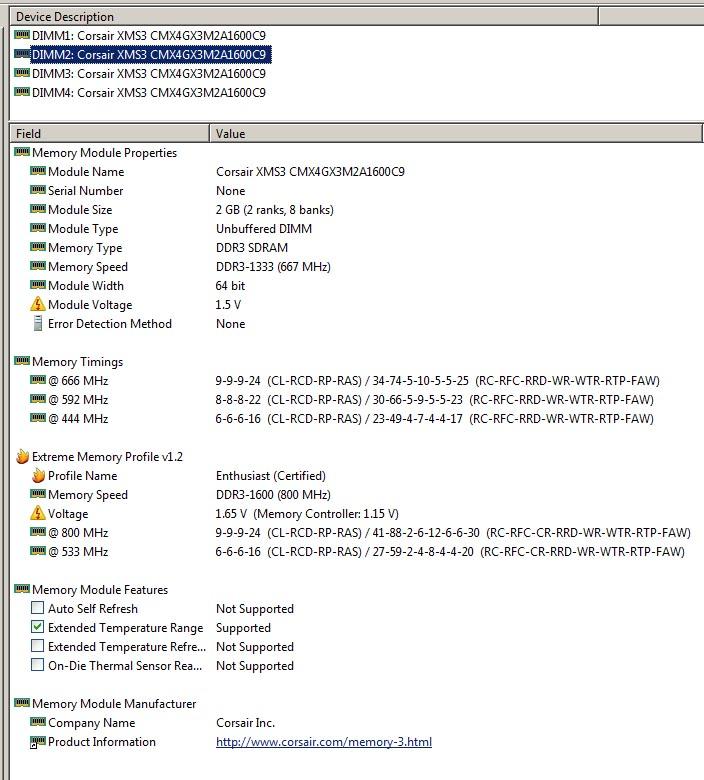Click the Module Name row icon
Screen dimensions: 704x780
point(38,171)
